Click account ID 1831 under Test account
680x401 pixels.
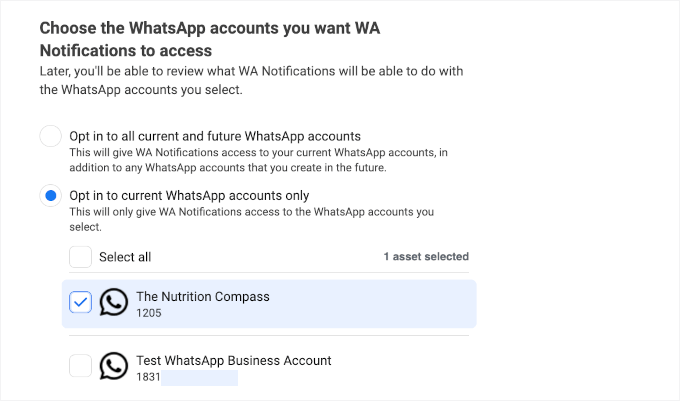[148, 377]
